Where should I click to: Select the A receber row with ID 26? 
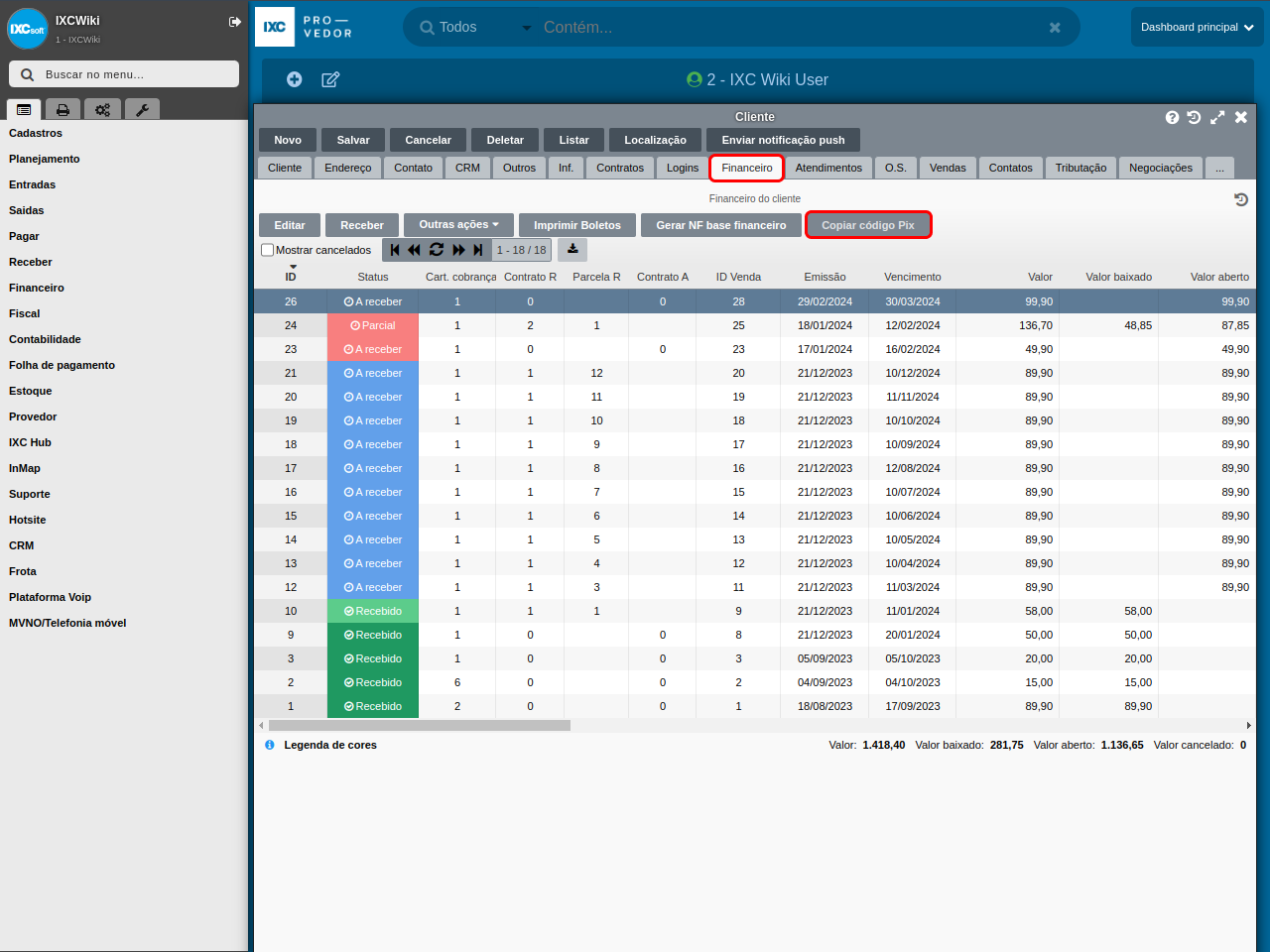click(755, 301)
